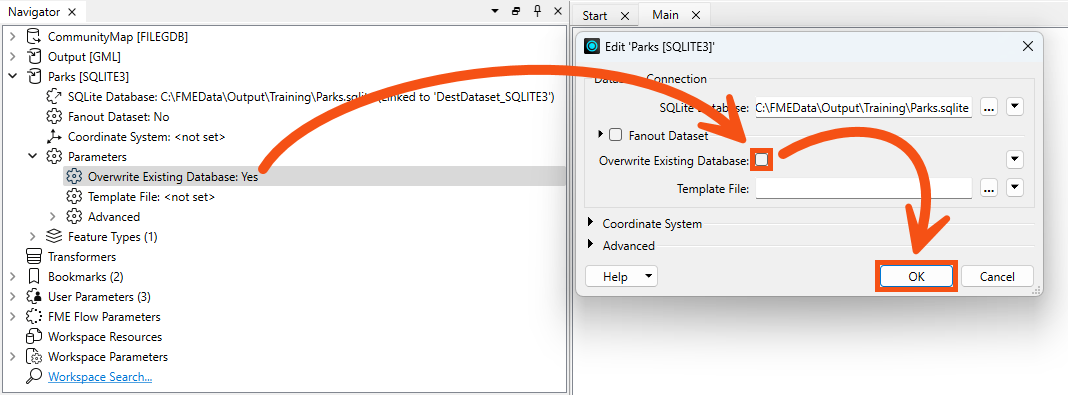Expand the Output GML tree node
Image resolution: width=1068 pixels, height=395 pixels.
pos(13,57)
